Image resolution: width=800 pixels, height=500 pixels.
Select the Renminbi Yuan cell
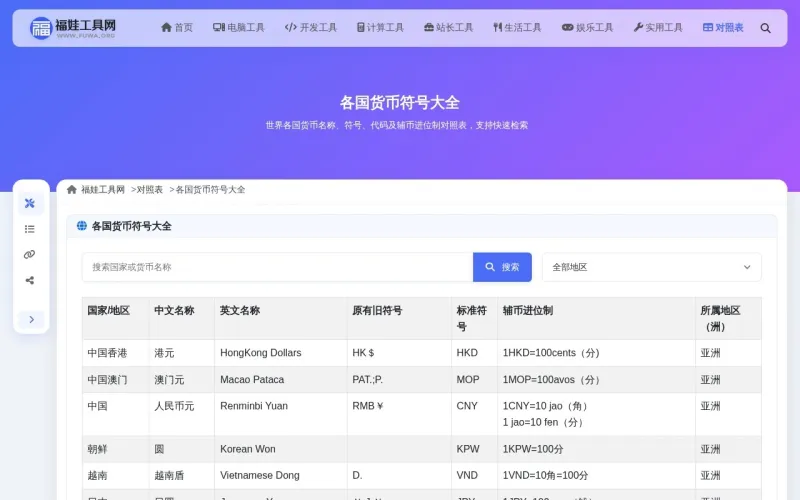point(281,414)
